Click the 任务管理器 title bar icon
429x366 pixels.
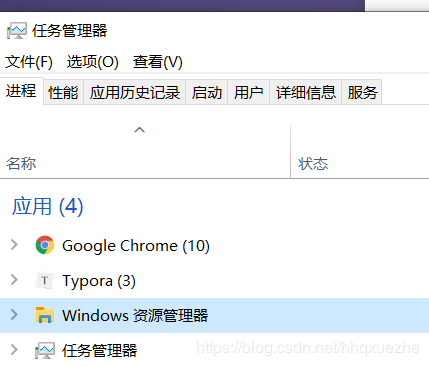pos(16,31)
